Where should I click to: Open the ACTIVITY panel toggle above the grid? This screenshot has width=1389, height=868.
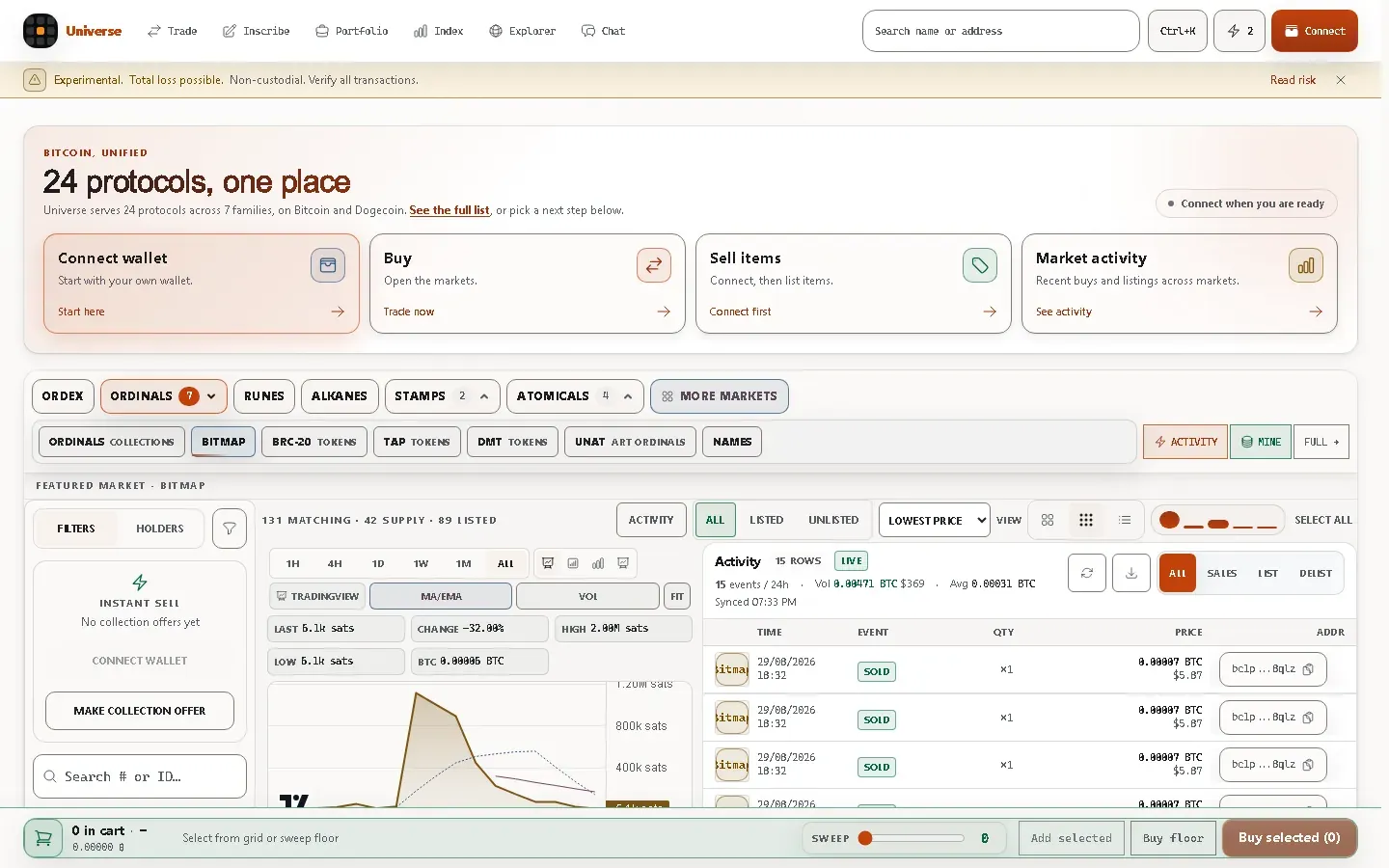651,520
